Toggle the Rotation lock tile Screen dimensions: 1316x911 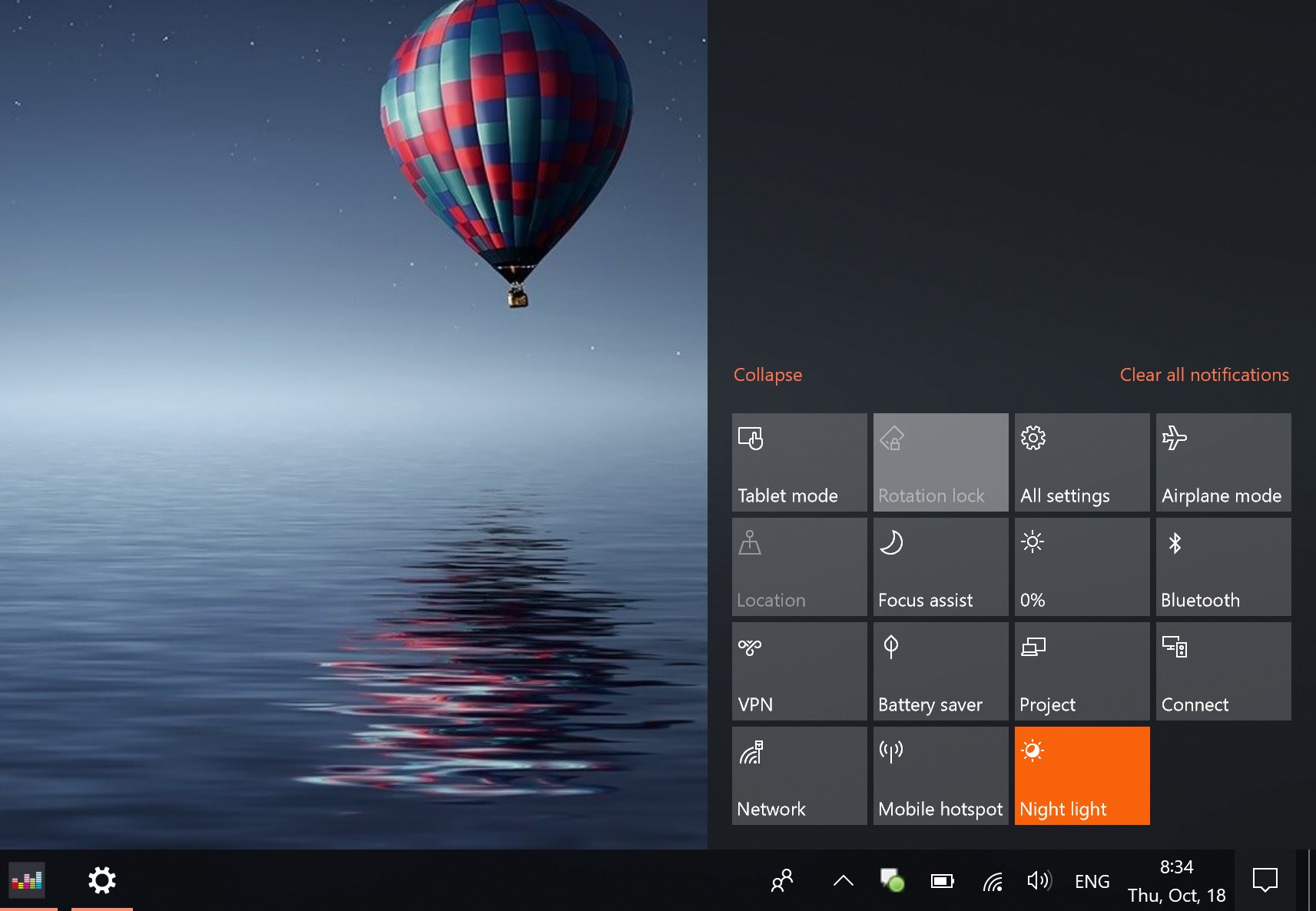tap(940, 462)
